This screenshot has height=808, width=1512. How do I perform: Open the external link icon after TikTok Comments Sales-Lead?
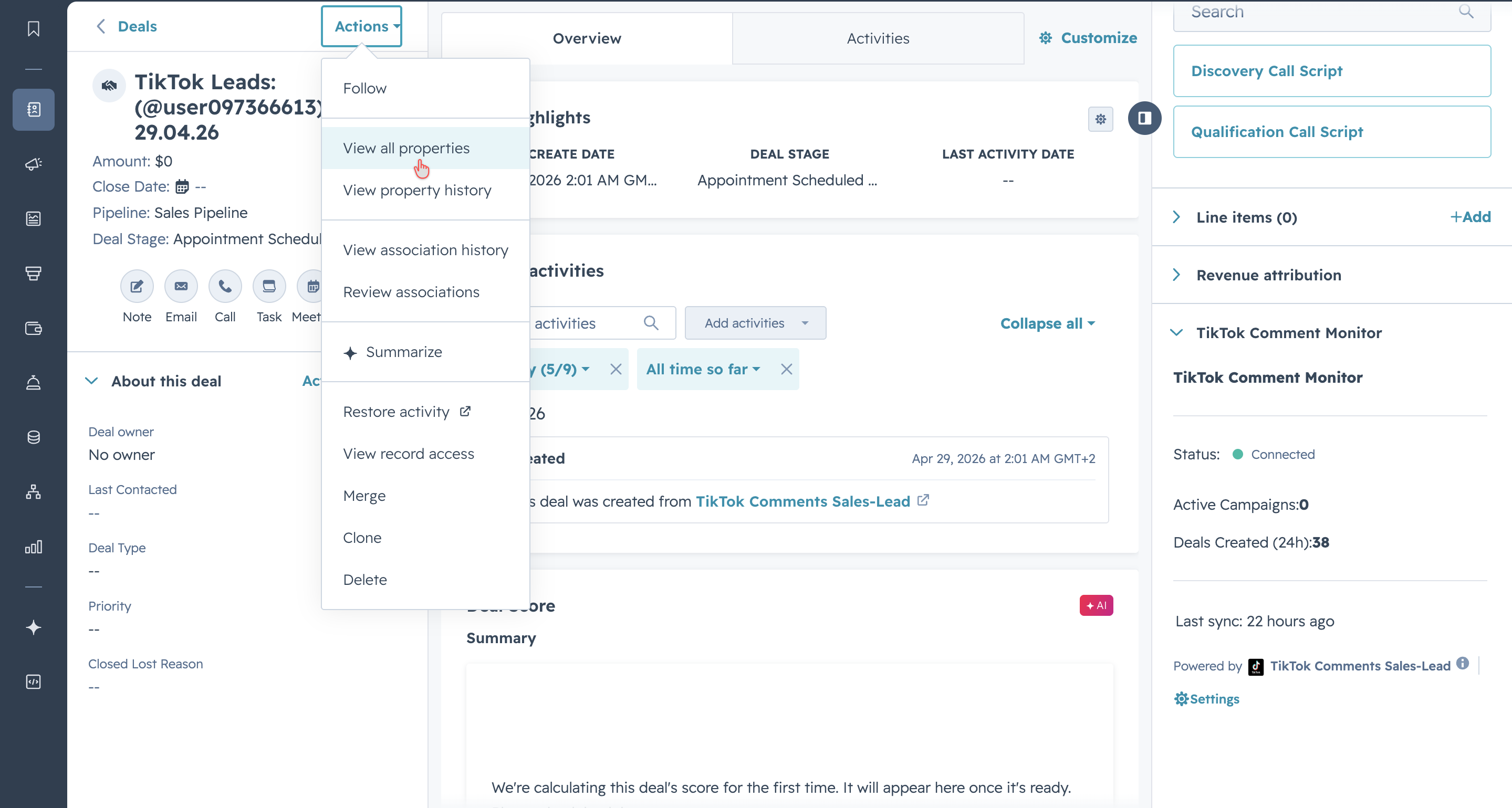[x=923, y=500]
